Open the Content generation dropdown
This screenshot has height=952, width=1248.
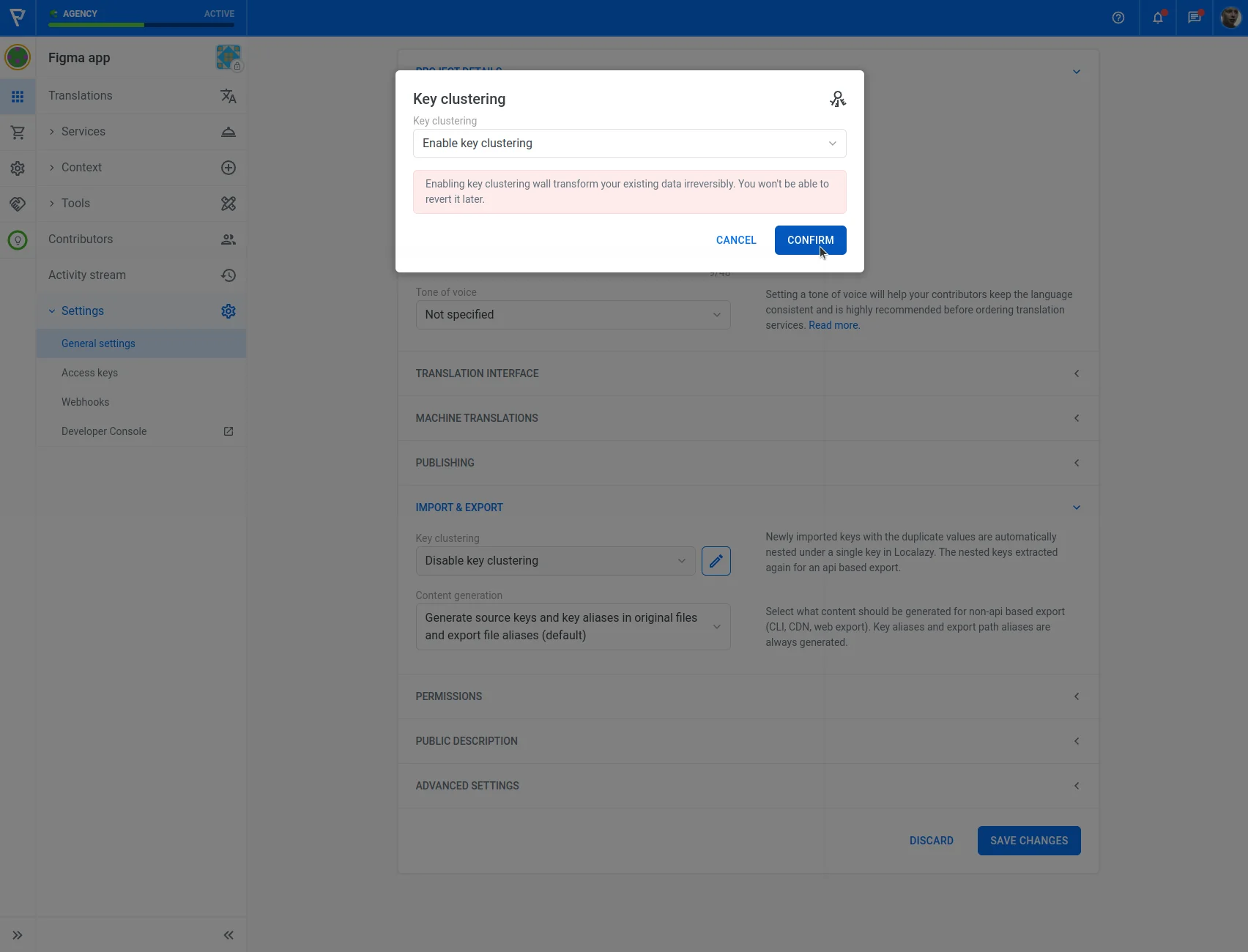click(573, 627)
